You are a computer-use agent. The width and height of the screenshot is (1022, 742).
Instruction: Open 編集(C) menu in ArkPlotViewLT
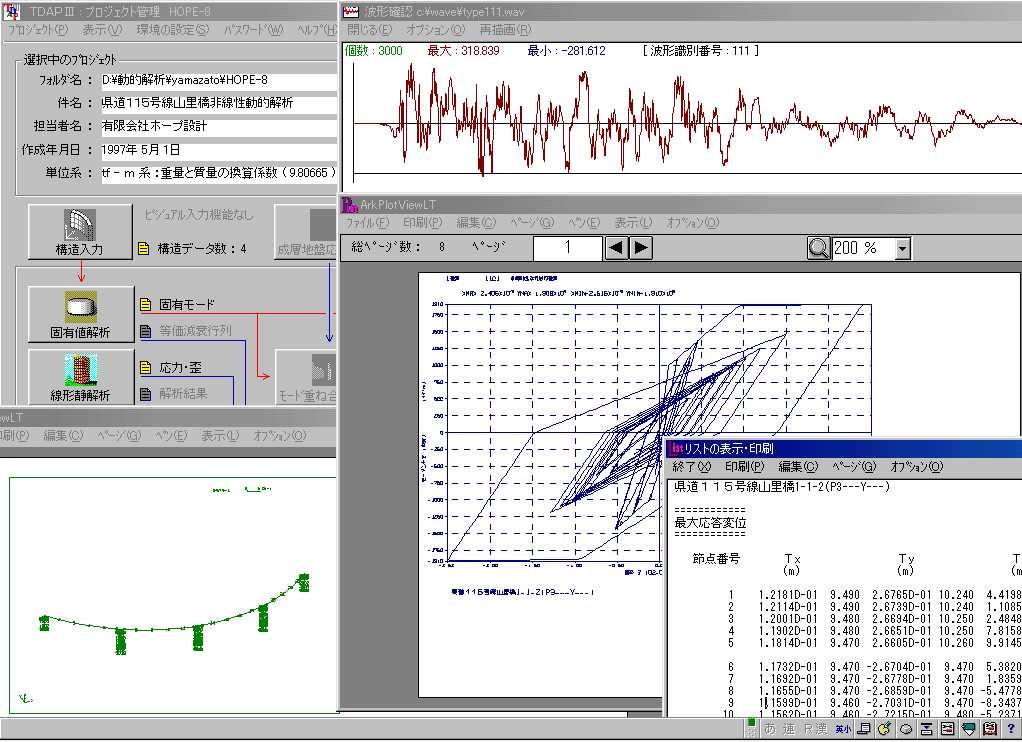[476, 223]
